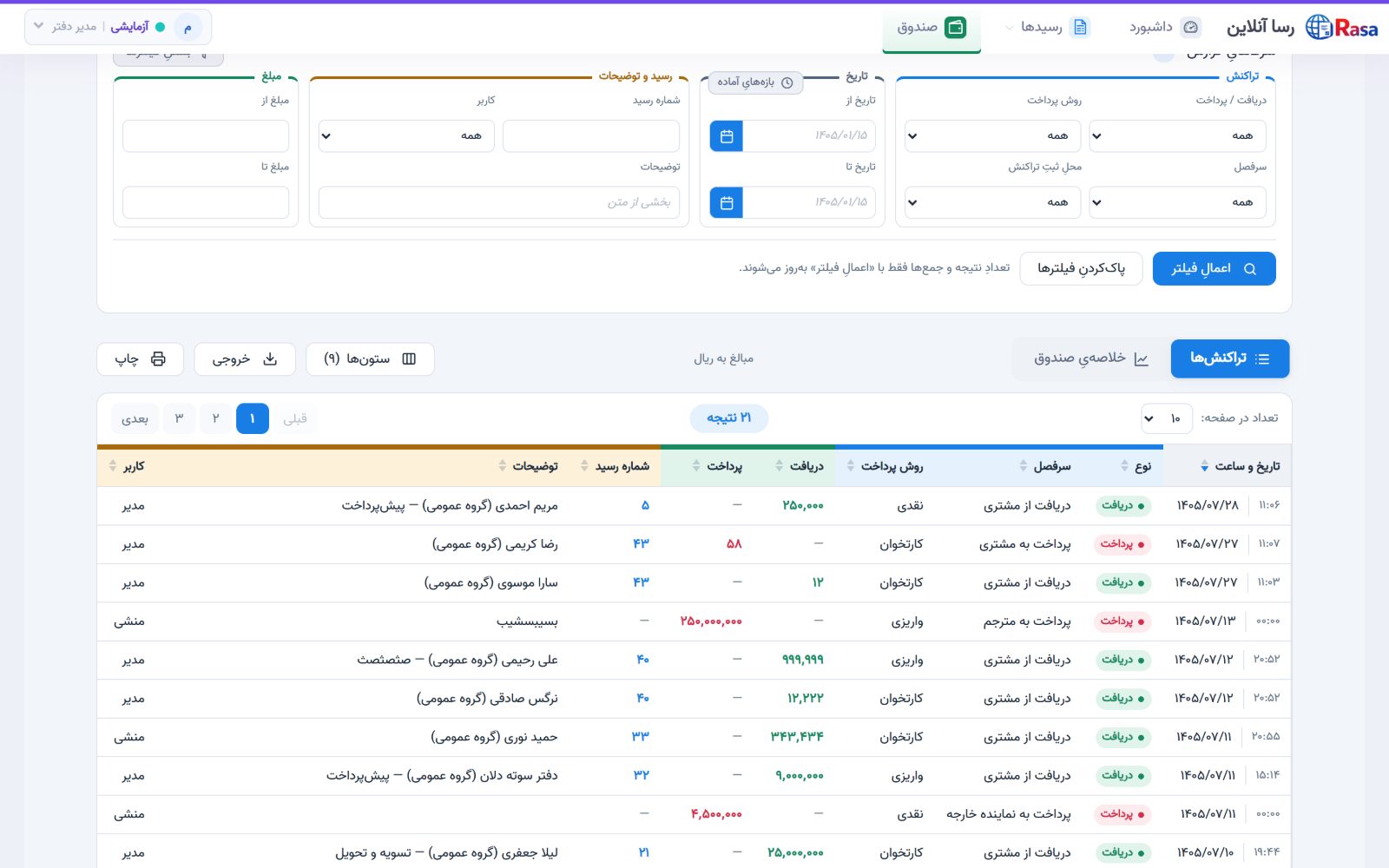Image resolution: width=1389 pixels, height=868 pixels.
Task: Open the rows-per-page dropdown showing ۱۰
Action: (1166, 418)
